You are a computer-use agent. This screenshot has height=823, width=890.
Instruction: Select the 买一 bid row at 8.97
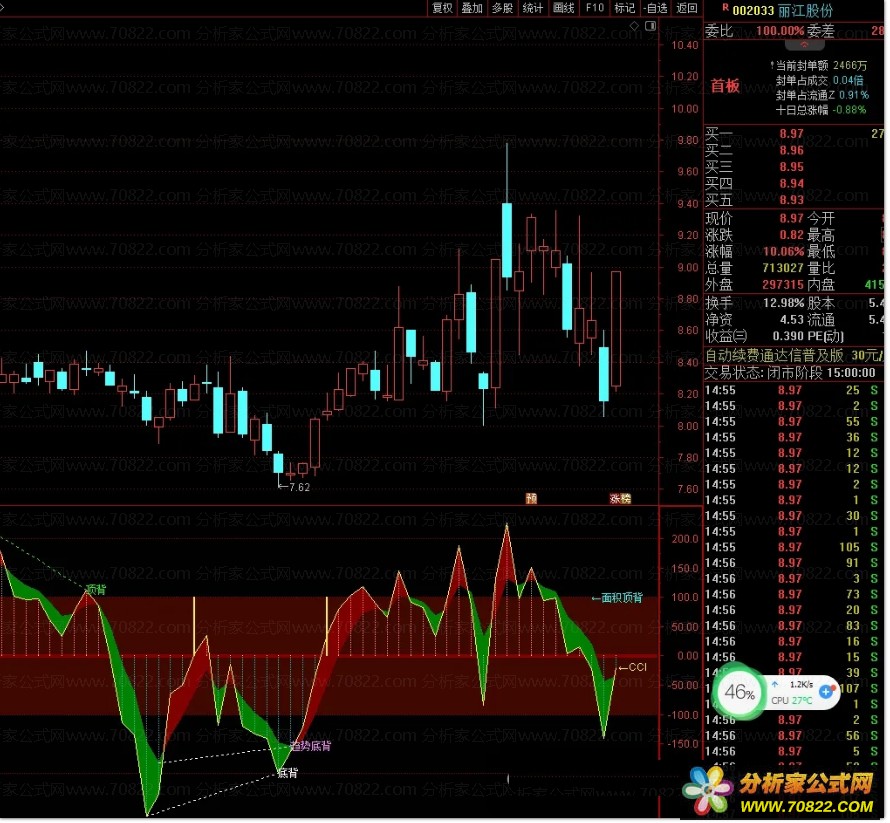795,134
